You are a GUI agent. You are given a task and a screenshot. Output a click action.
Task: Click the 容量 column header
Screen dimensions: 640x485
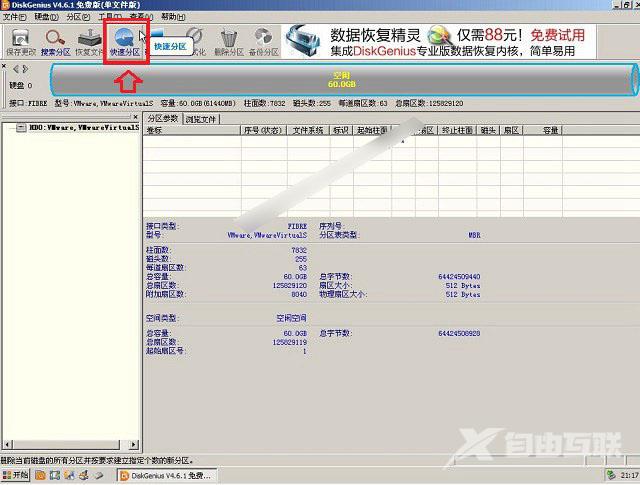[543, 130]
